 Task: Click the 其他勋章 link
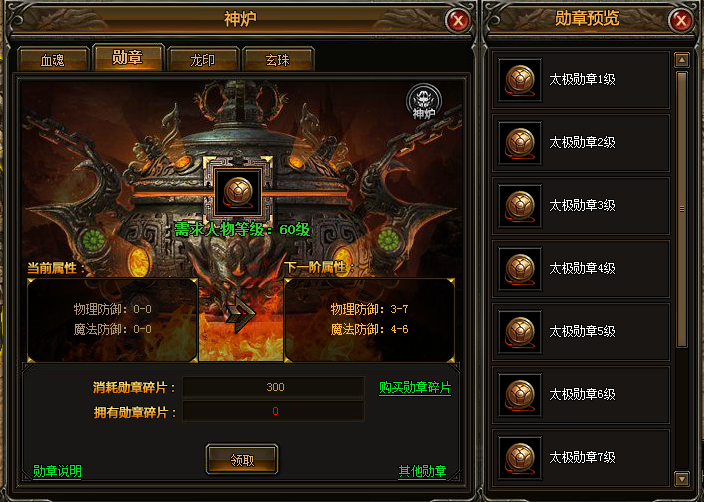coord(422,471)
